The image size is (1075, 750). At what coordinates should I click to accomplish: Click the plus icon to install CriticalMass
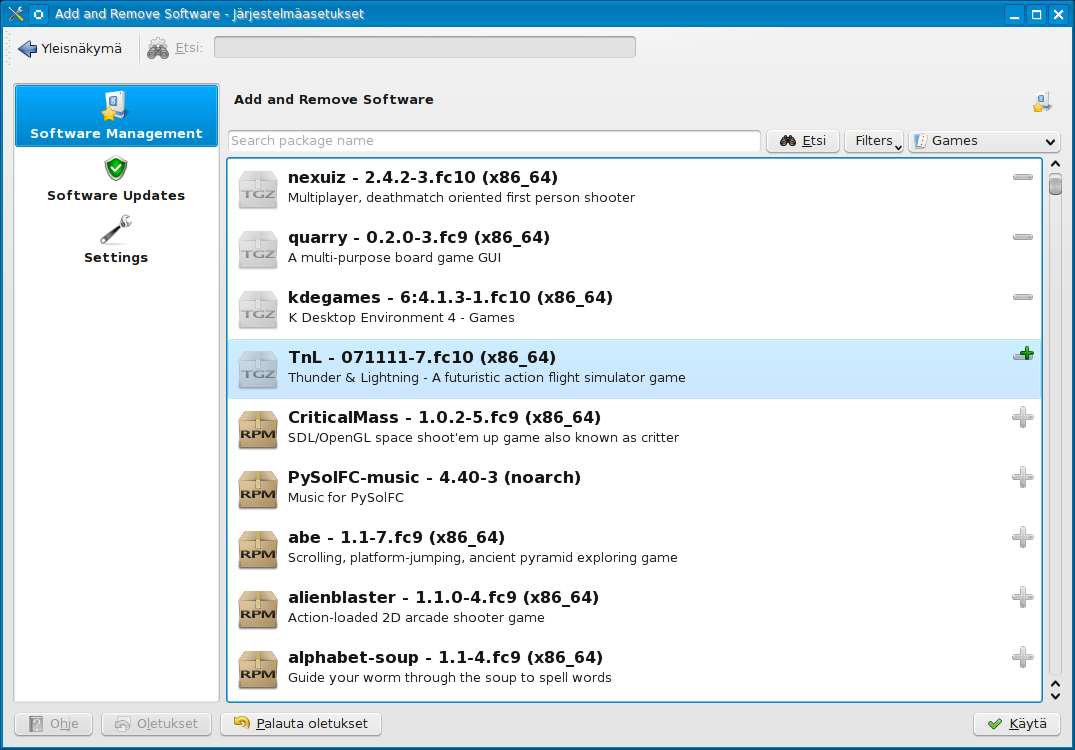1022,417
